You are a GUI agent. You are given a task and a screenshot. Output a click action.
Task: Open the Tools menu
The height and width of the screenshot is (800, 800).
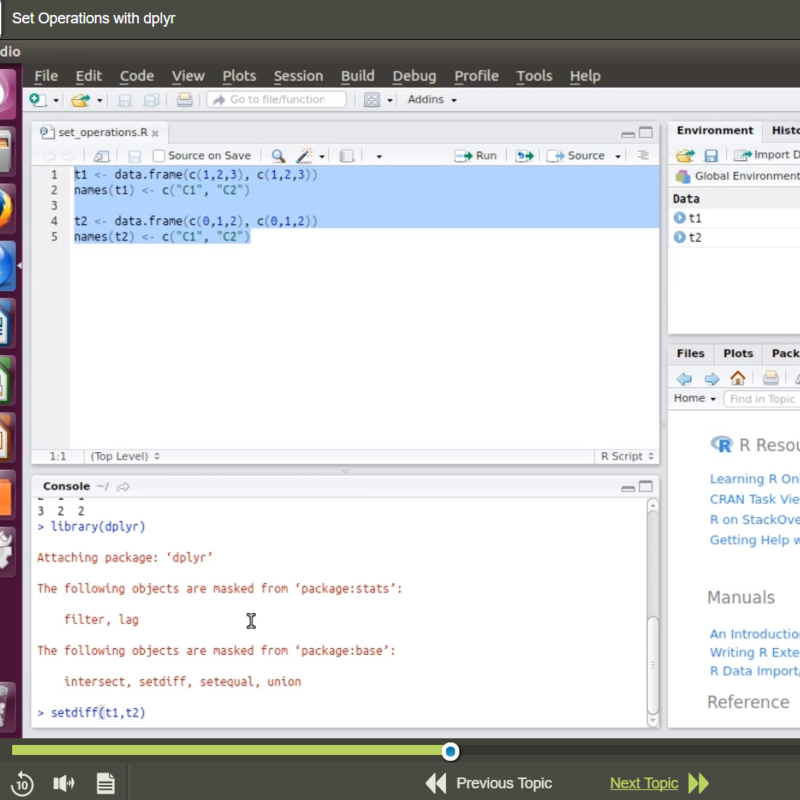click(x=534, y=76)
